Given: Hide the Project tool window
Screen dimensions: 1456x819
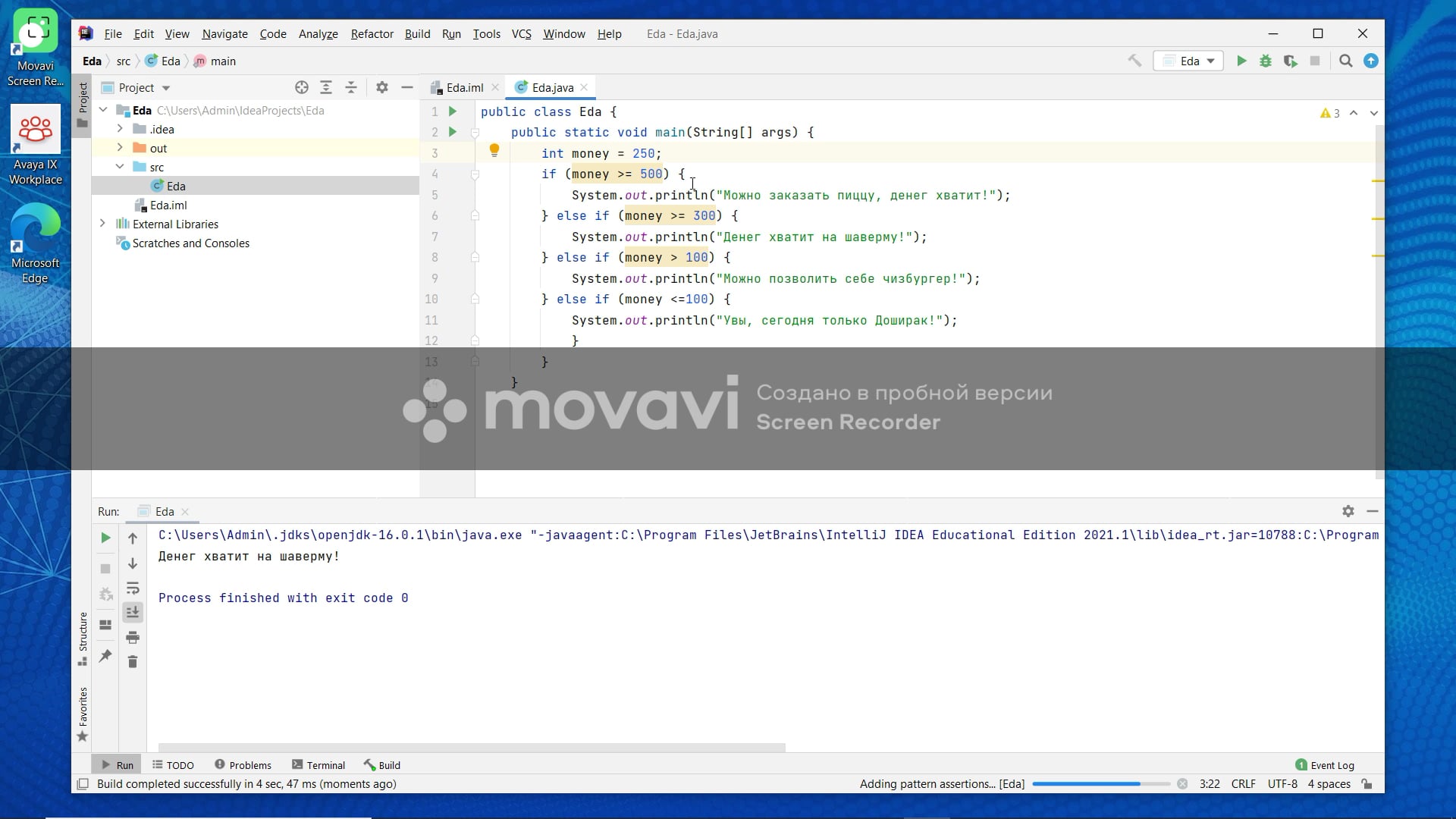Looking at the screenshot, I should click(407, 87).
